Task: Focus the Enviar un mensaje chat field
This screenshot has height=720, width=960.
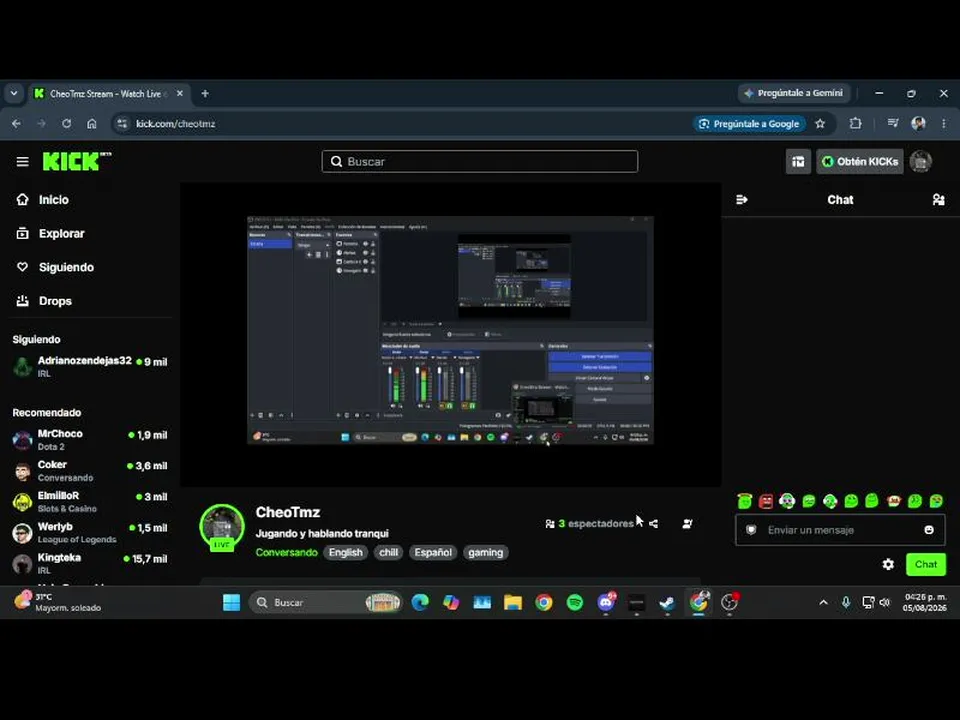Action: 840,530
